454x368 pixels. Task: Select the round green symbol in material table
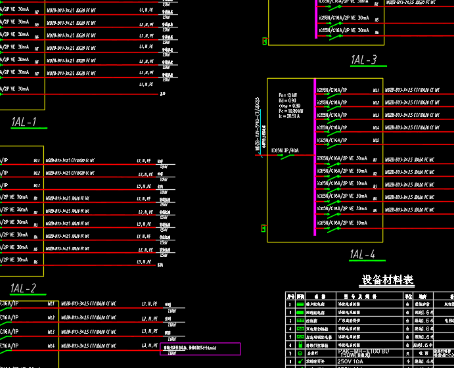[300, 353]
